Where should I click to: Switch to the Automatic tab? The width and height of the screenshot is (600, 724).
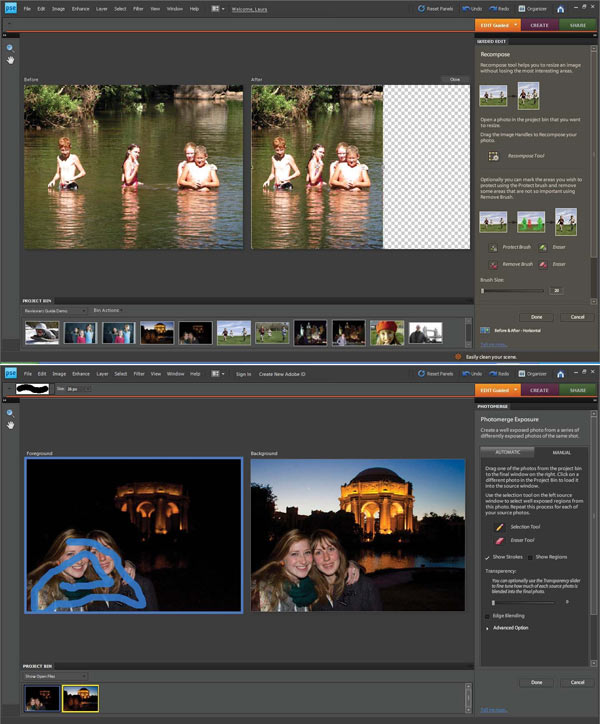coord(507,451)
